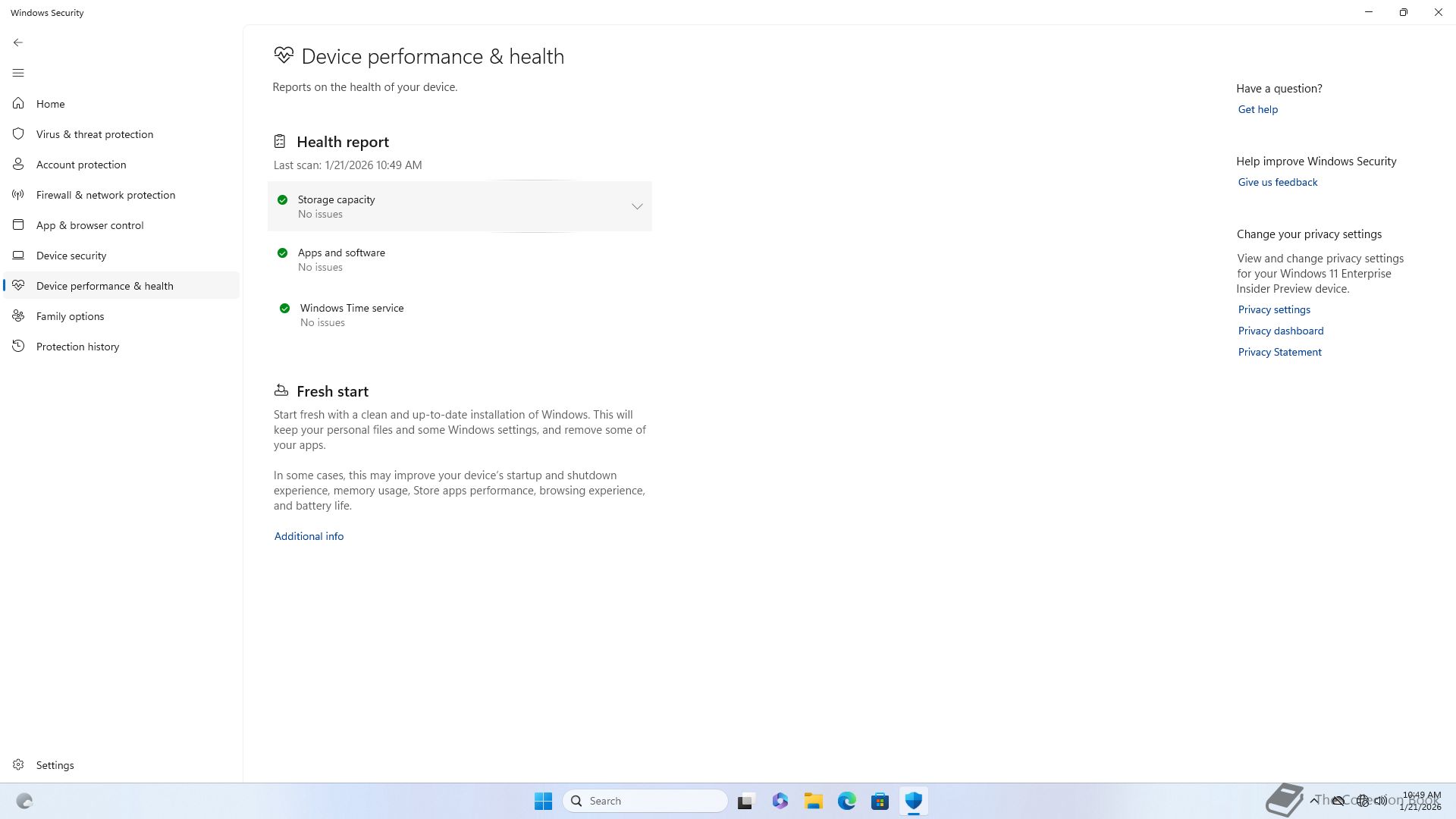
Task: Click the Protection history clock icon
Action: (x=18, y=346)
